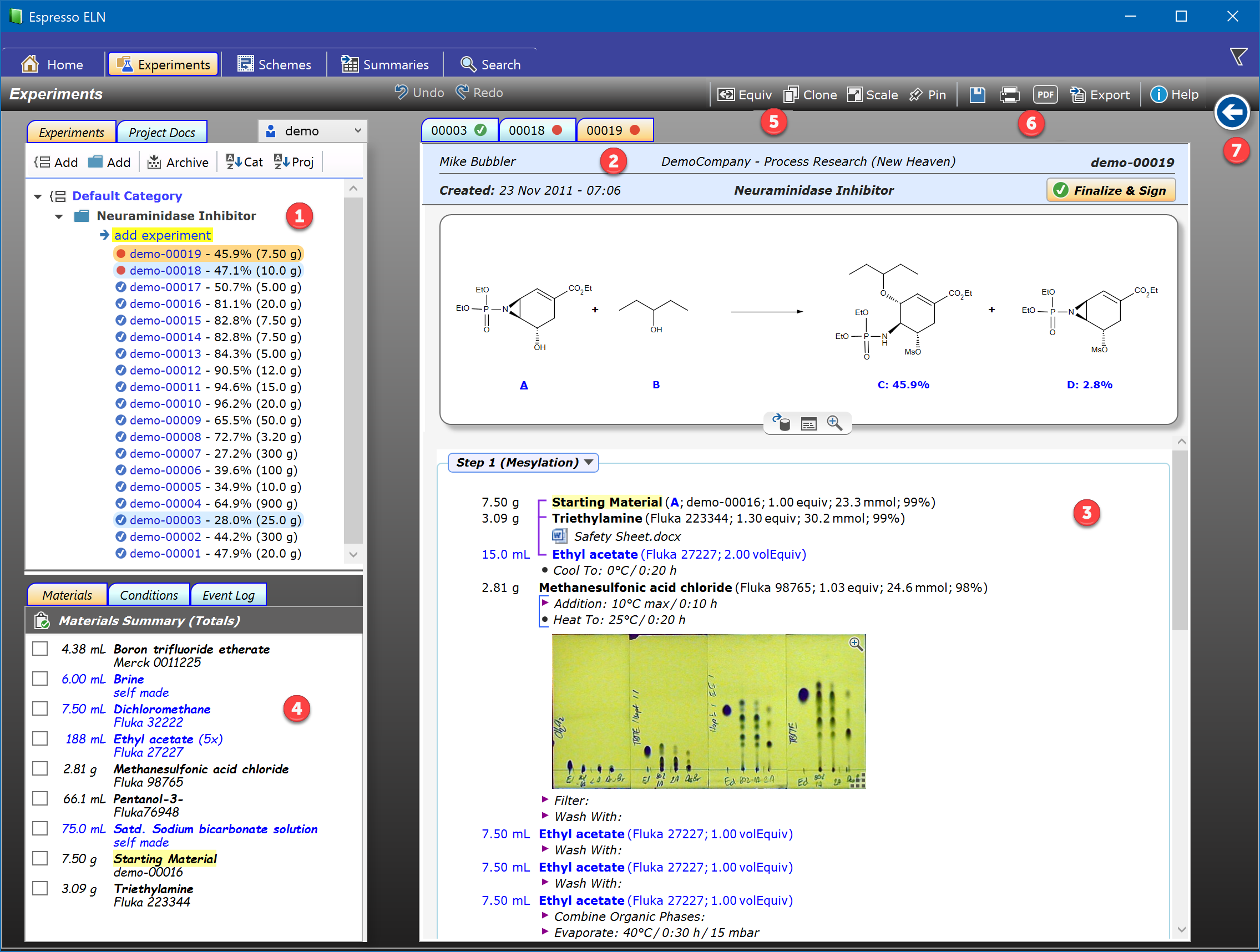Check the Boron trifluoride etherate checkbox
The height and width of the screenshot is (952, 1260).
[x=40, y=649]
